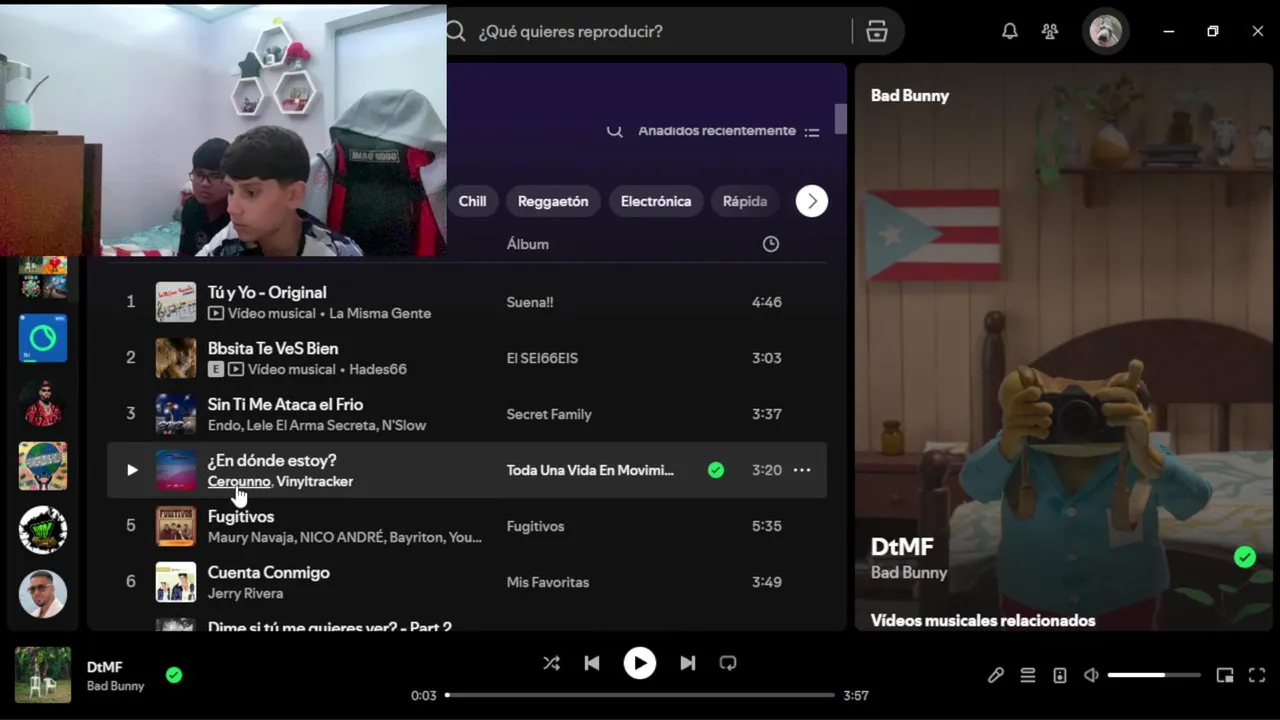Screen dimensions: 1280x720
Task: Sort by the duration clock icon
Action: click(771, 244)
